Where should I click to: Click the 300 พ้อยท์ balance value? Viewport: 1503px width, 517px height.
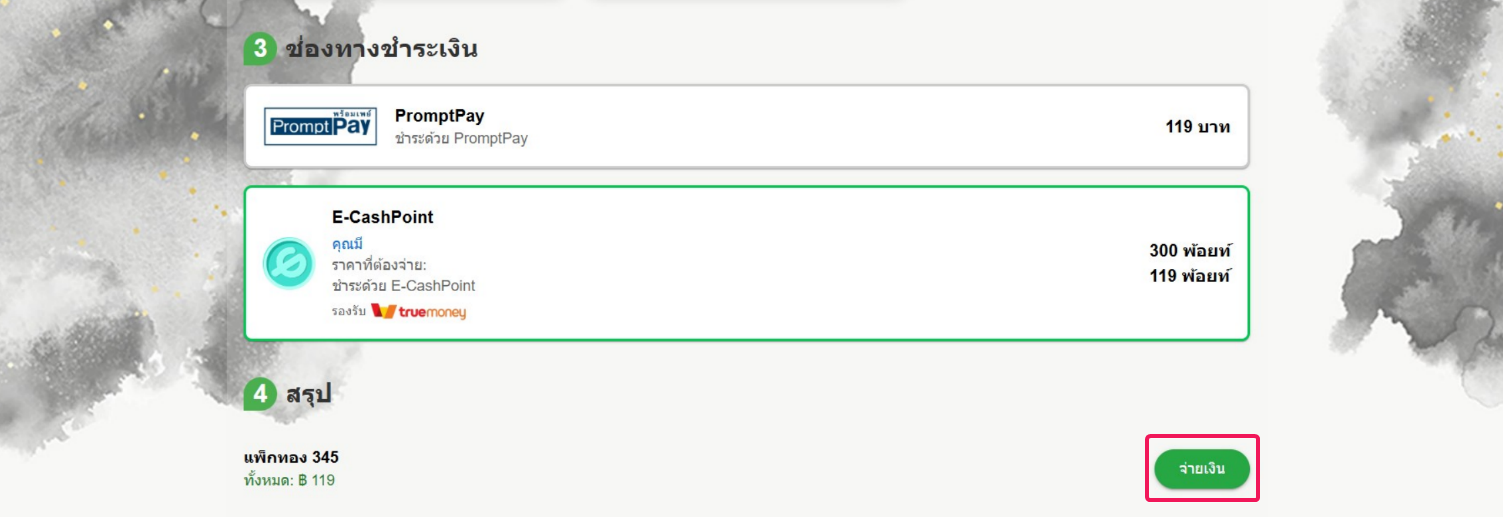coord(1190,251)
